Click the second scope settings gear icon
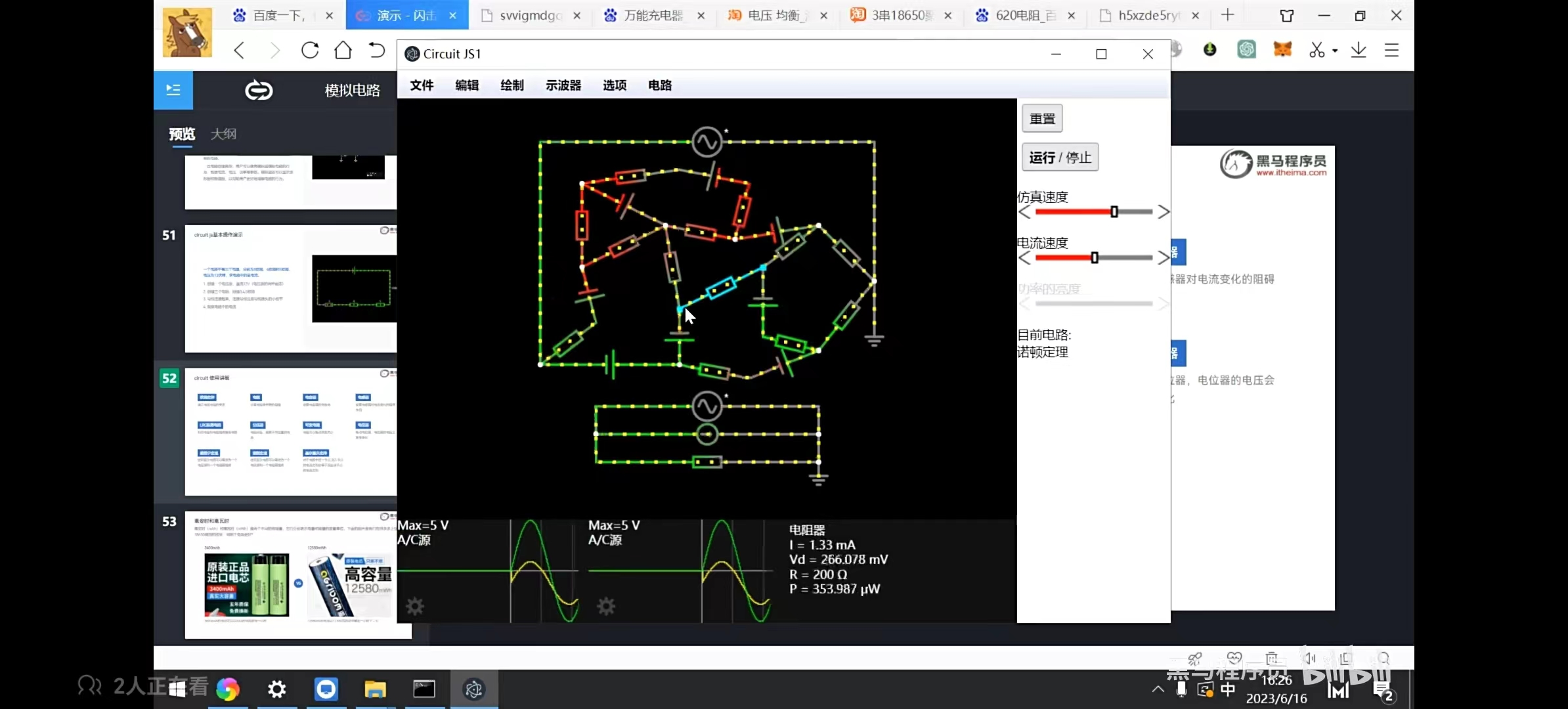Viewport: 1568px width, 709px height. click(x=606, y=606)
